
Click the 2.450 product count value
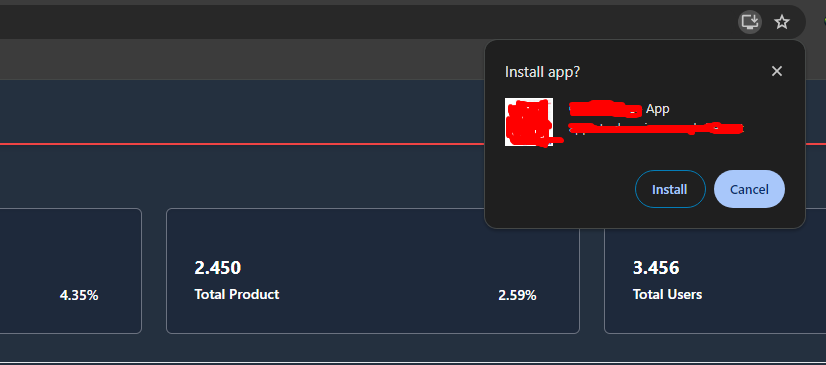point(218,268)
